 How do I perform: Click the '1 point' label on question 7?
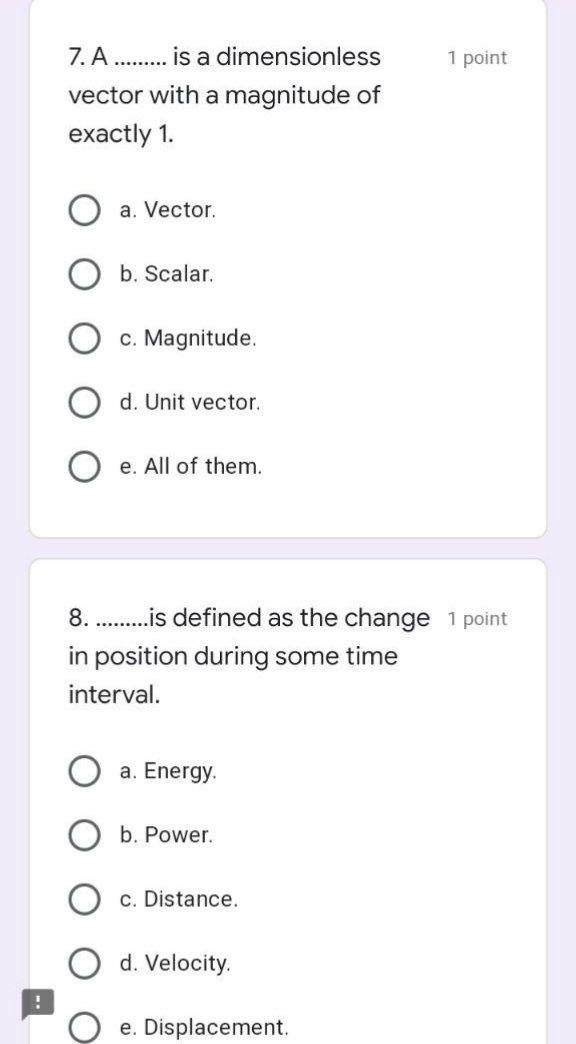point(477,57)
